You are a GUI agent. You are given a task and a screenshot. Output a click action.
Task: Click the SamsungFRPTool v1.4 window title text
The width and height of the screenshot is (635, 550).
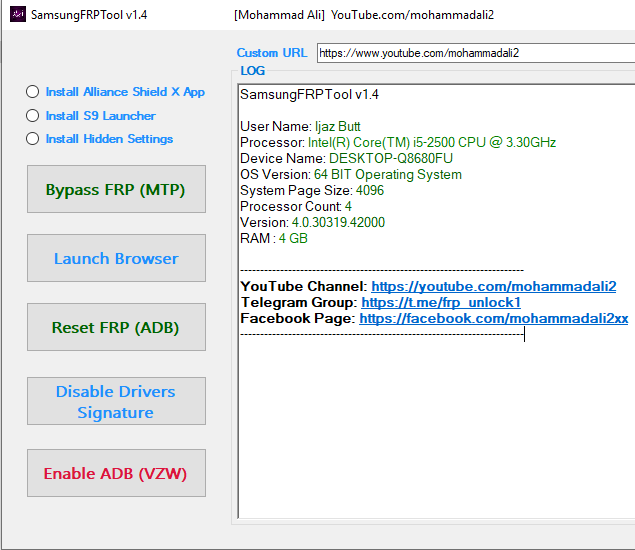click(89, 15)
